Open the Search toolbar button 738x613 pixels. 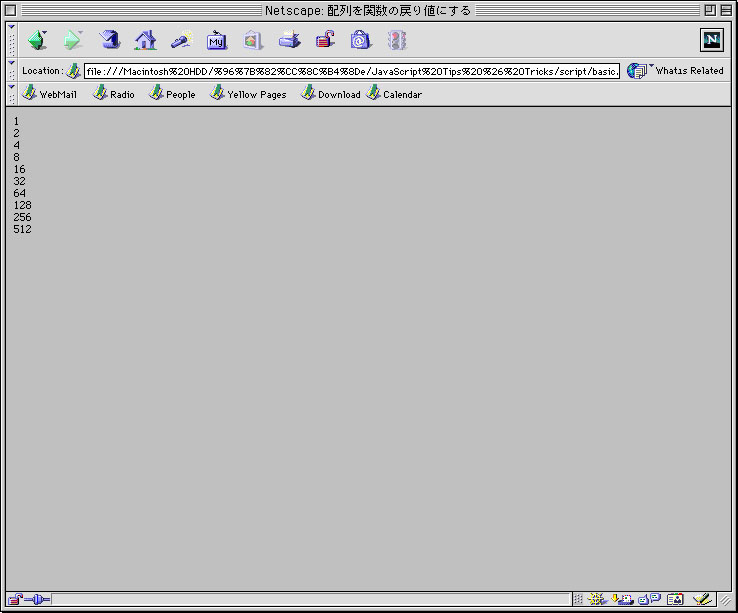tap(182, 40)
